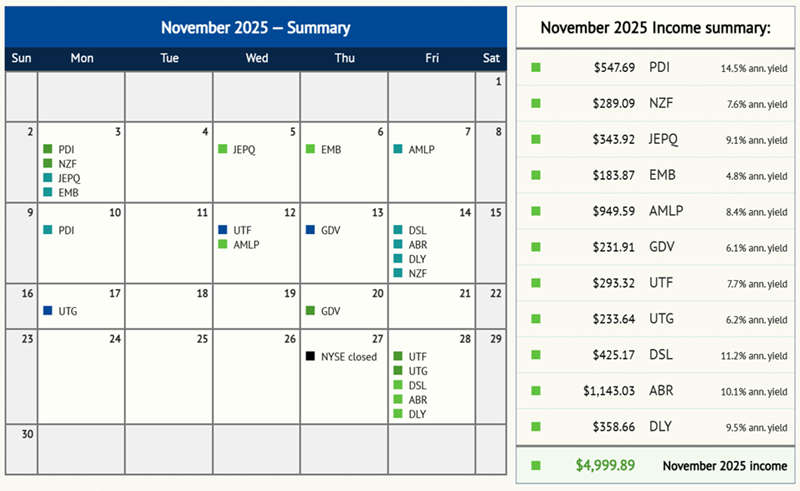The image size is (800, 491).
Task: Select EMB entry on November 6
Action: click(332, 149)
